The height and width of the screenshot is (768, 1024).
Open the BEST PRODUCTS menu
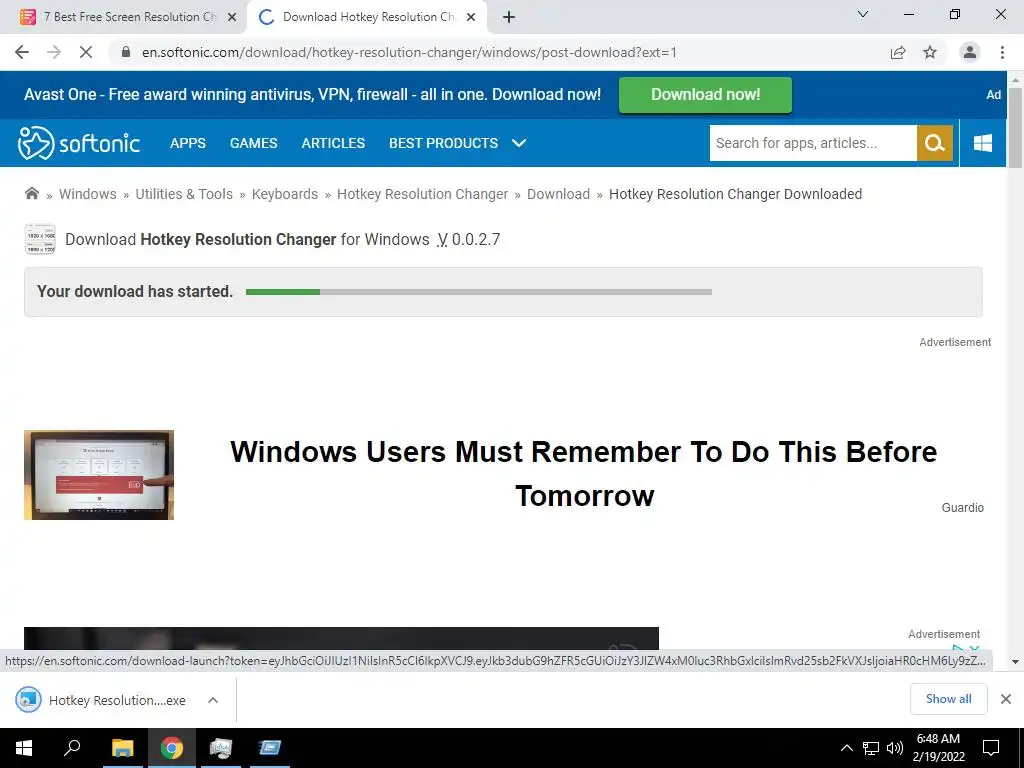(x=443, y=143)
